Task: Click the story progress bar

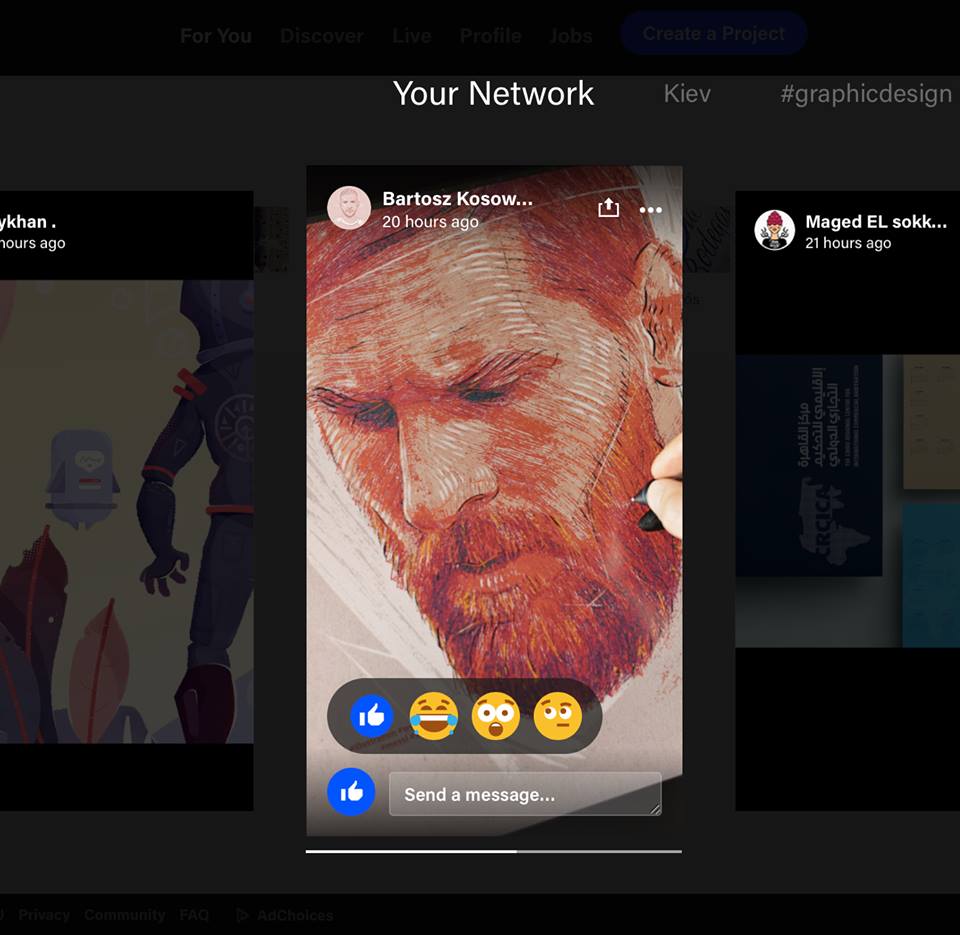Action: 493,852
